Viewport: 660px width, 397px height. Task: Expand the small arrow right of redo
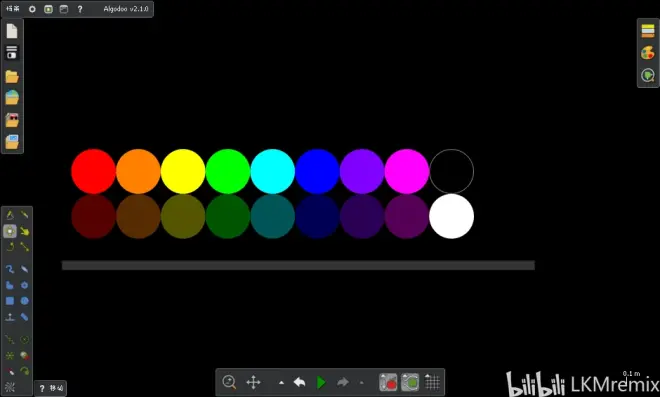pos(362,383)
